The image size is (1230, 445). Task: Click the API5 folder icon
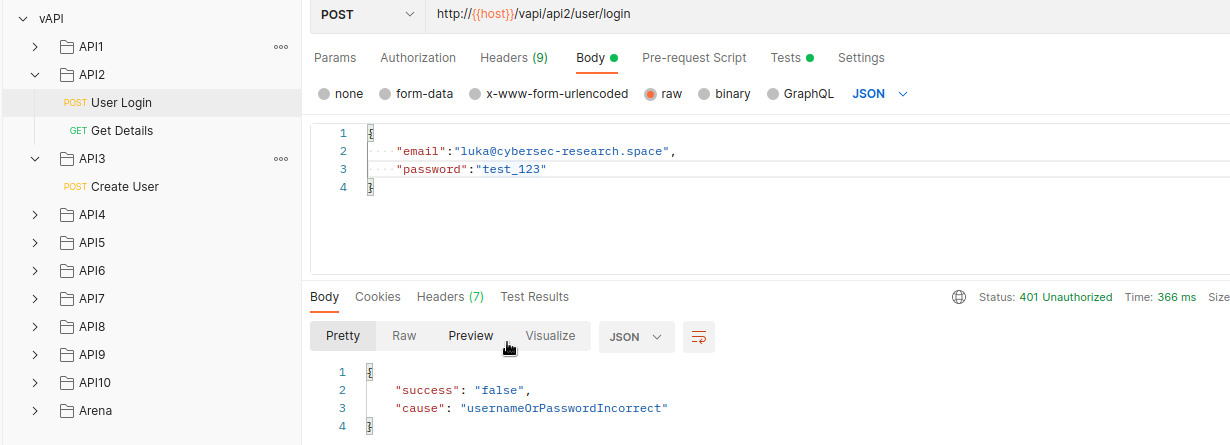coord(67,243)
